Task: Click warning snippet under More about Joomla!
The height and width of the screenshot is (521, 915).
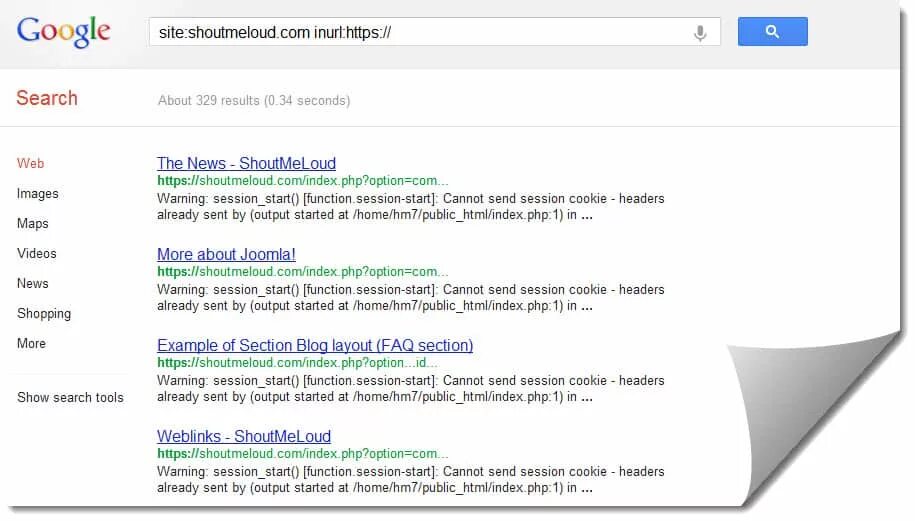Action: click(411, 298)
